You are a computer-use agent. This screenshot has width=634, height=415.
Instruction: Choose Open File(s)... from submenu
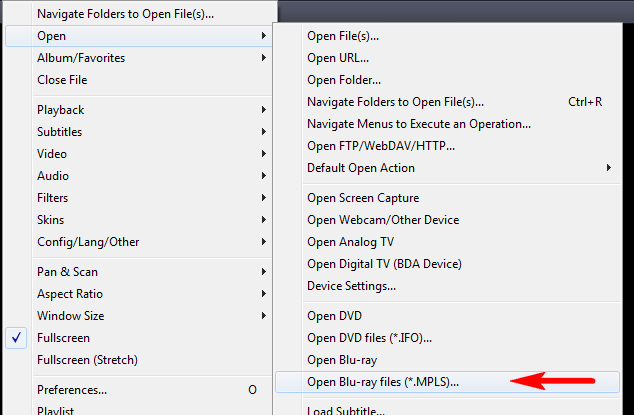447,36
